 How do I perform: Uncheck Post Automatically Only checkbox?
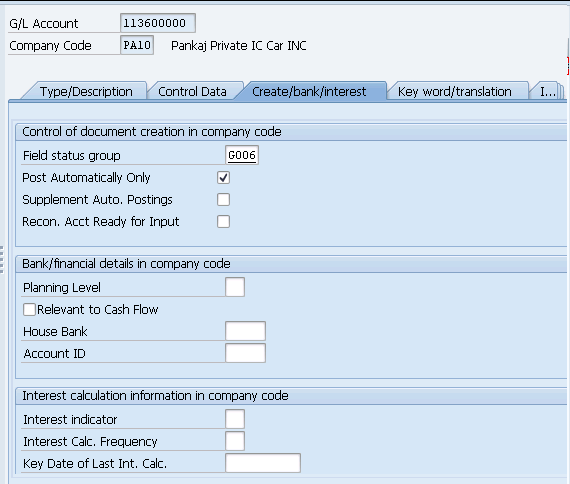click(223, 178)
